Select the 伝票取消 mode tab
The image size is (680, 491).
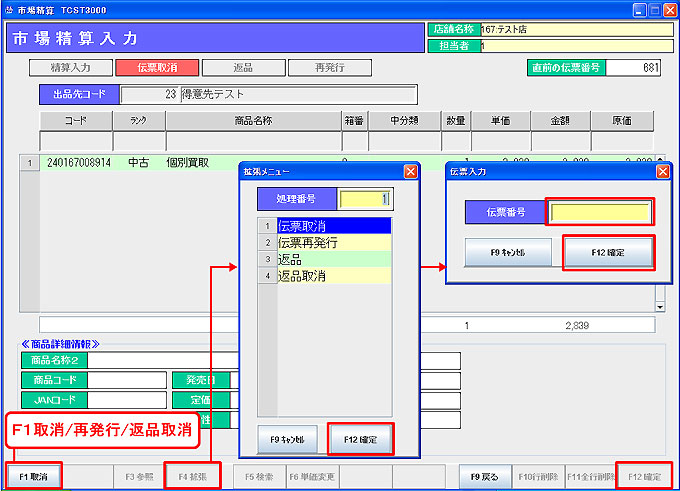(x=157, y=68)
